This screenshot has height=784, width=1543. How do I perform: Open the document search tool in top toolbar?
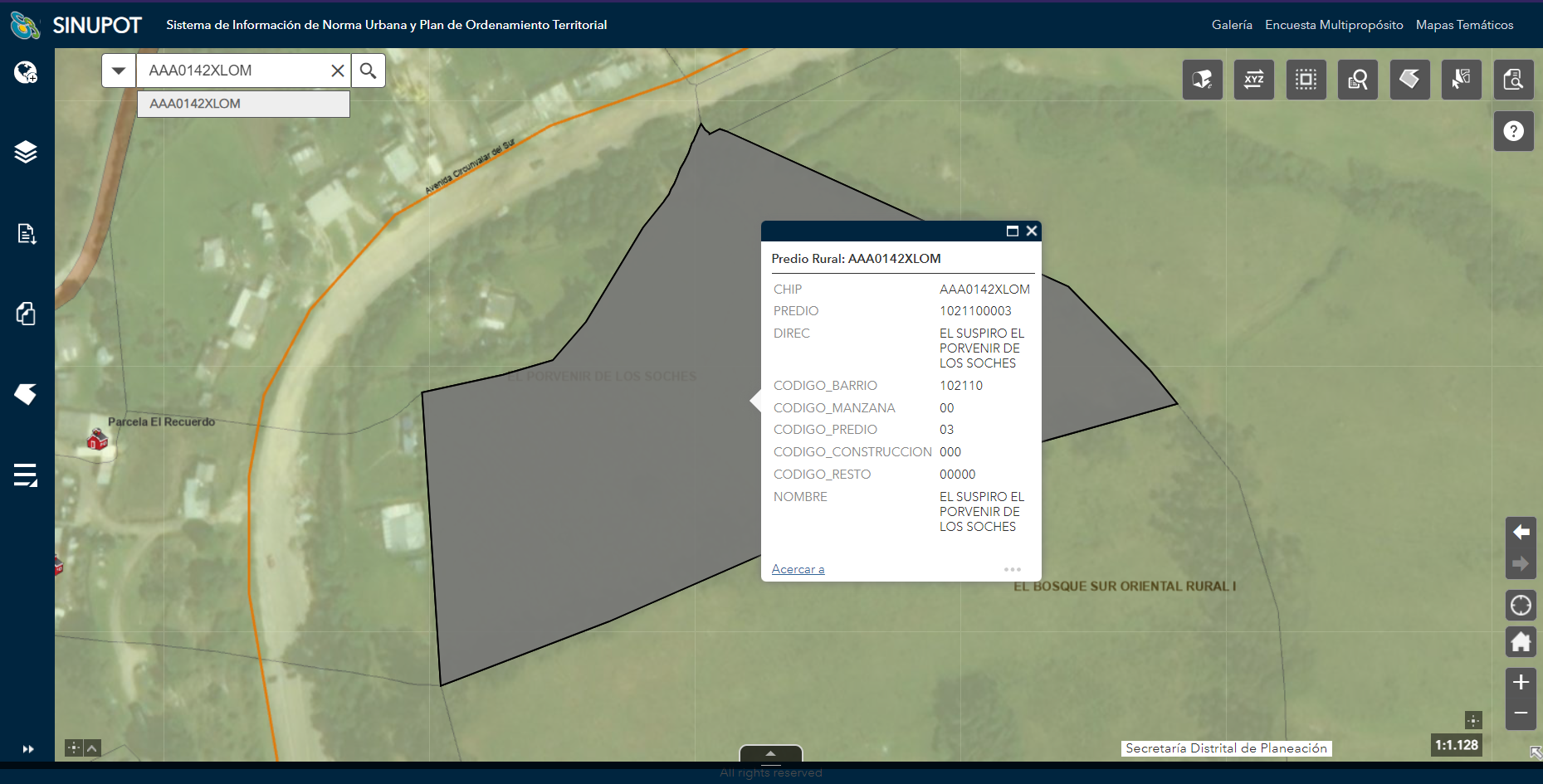(1513, 80)
